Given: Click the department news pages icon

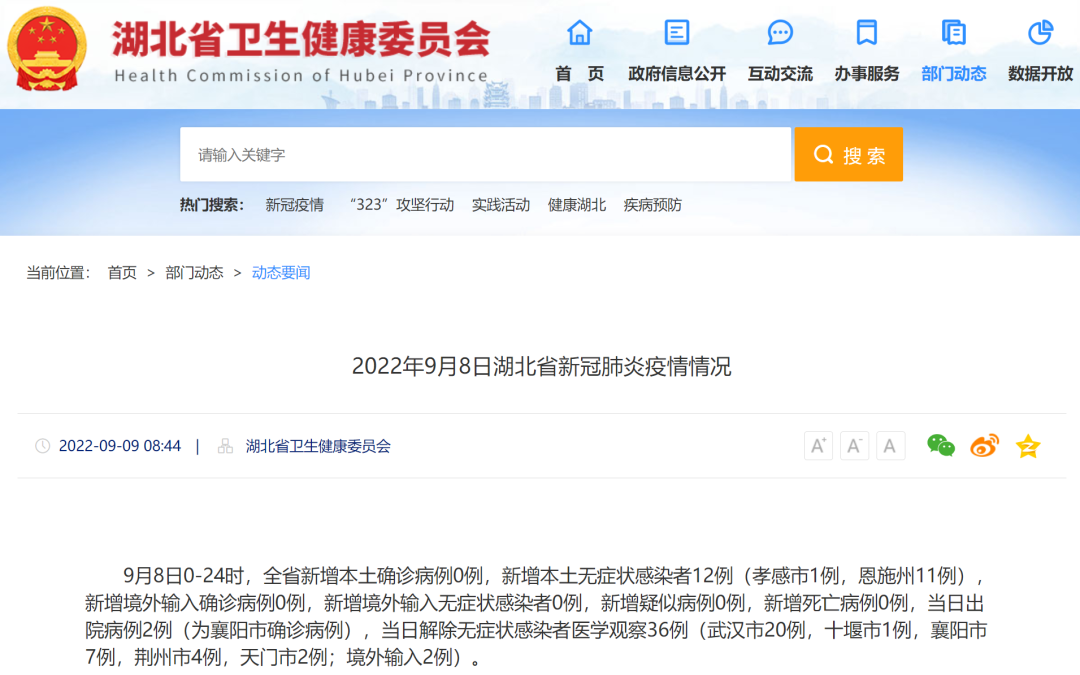Looking at the screenshot, I should tap(954, 33).
